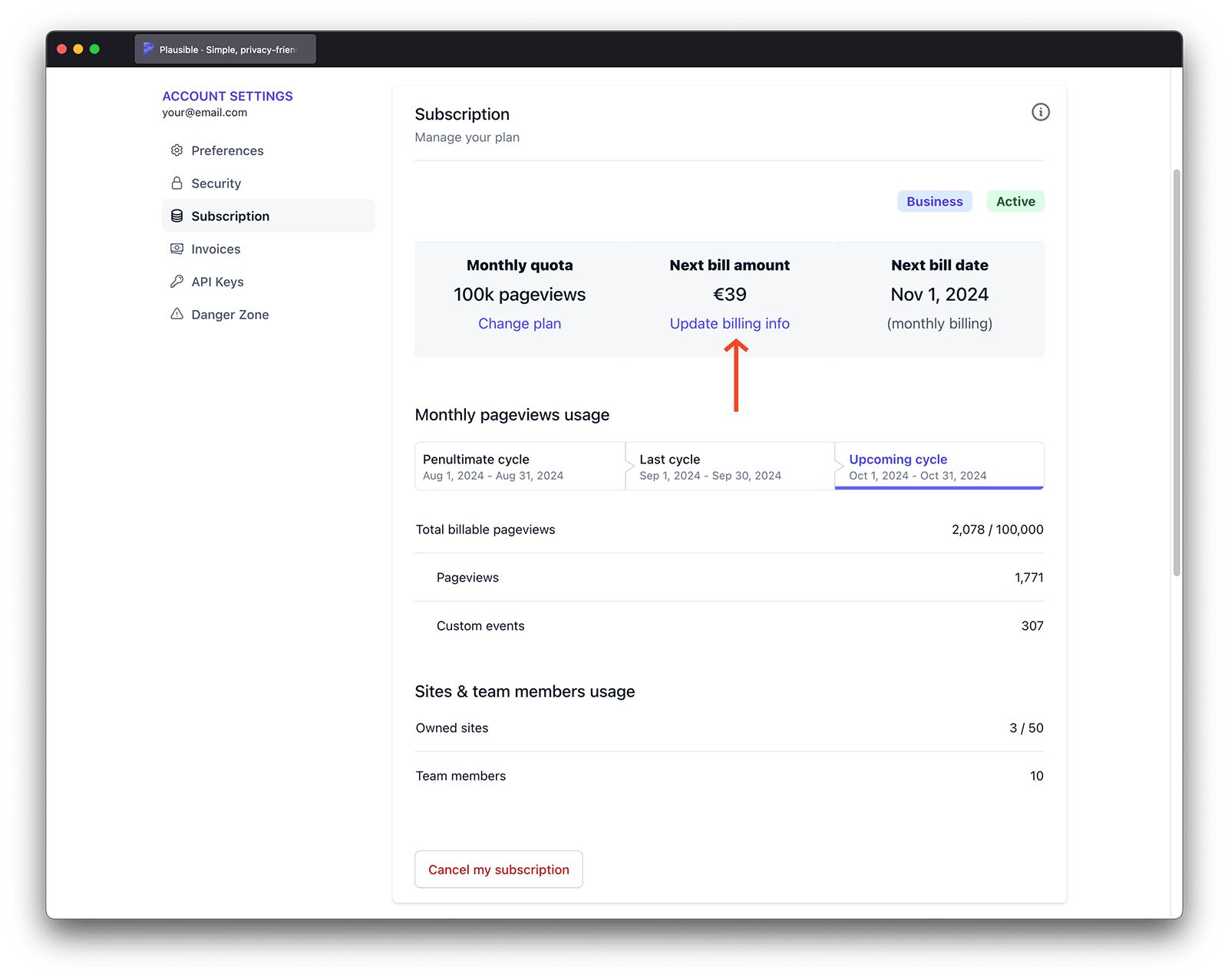Click the Subscription database icon
This screenshot has height=980, width=1228.
(x=176, y=216)
